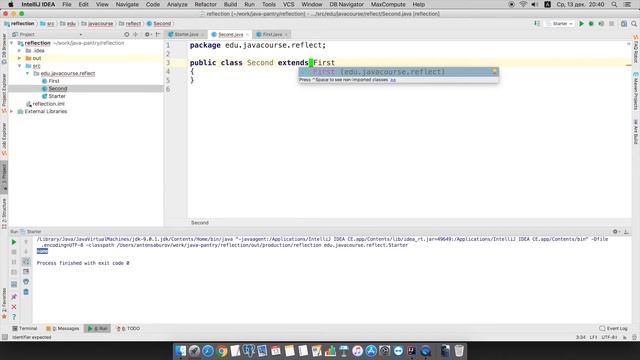
Task: Open Run panel help with the question mark icon
Action: 14,316
